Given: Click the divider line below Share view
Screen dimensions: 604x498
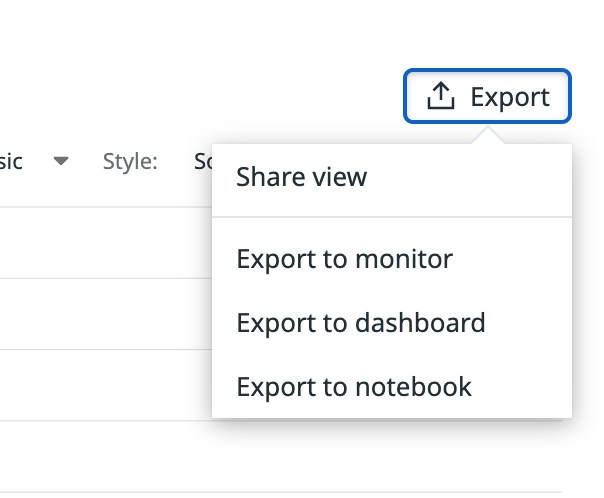Looking at the screenshot, I should (x=392, y=217).
